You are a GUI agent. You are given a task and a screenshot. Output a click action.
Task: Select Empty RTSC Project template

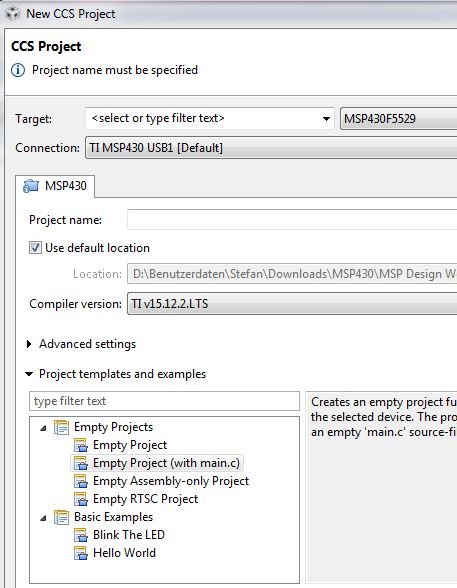(x=145, y=499)
